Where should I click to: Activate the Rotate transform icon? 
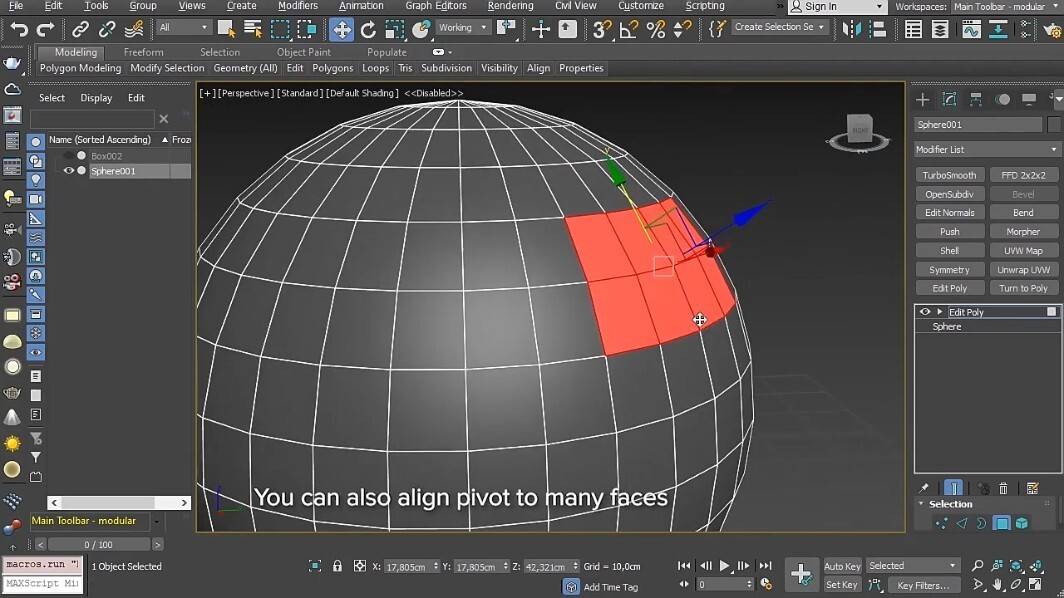click(367, 27)
